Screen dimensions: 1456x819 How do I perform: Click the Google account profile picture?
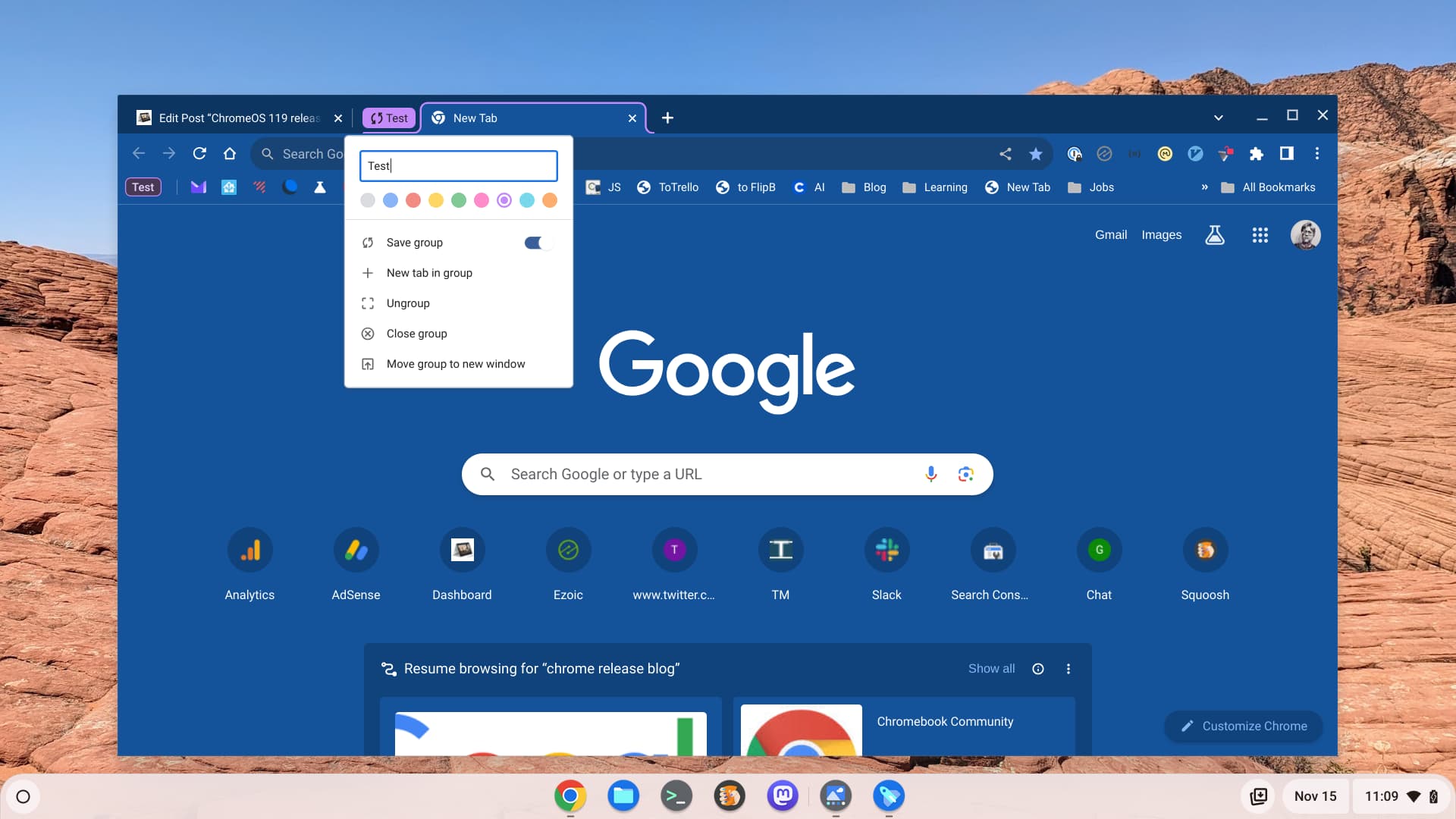pyautogui.click(x=1306, y=235)
